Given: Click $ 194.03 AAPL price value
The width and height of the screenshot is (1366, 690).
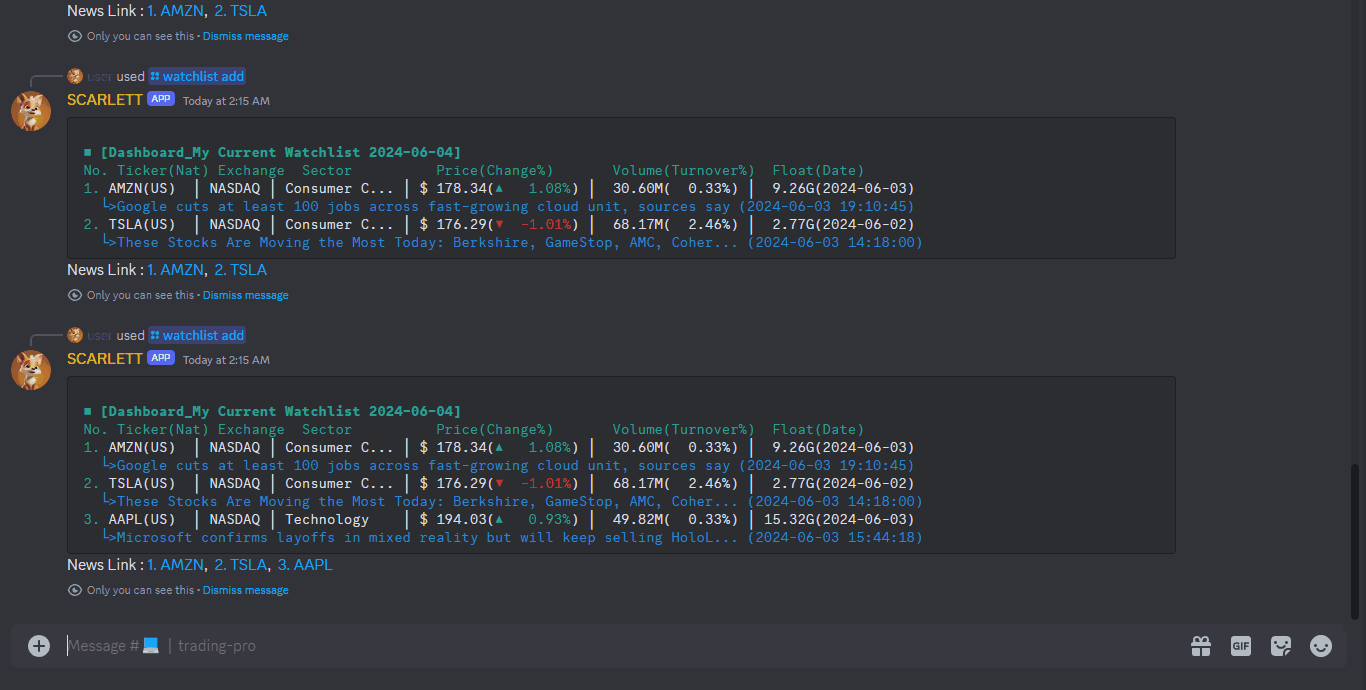Looking at the screenshot, I should 453,519.
